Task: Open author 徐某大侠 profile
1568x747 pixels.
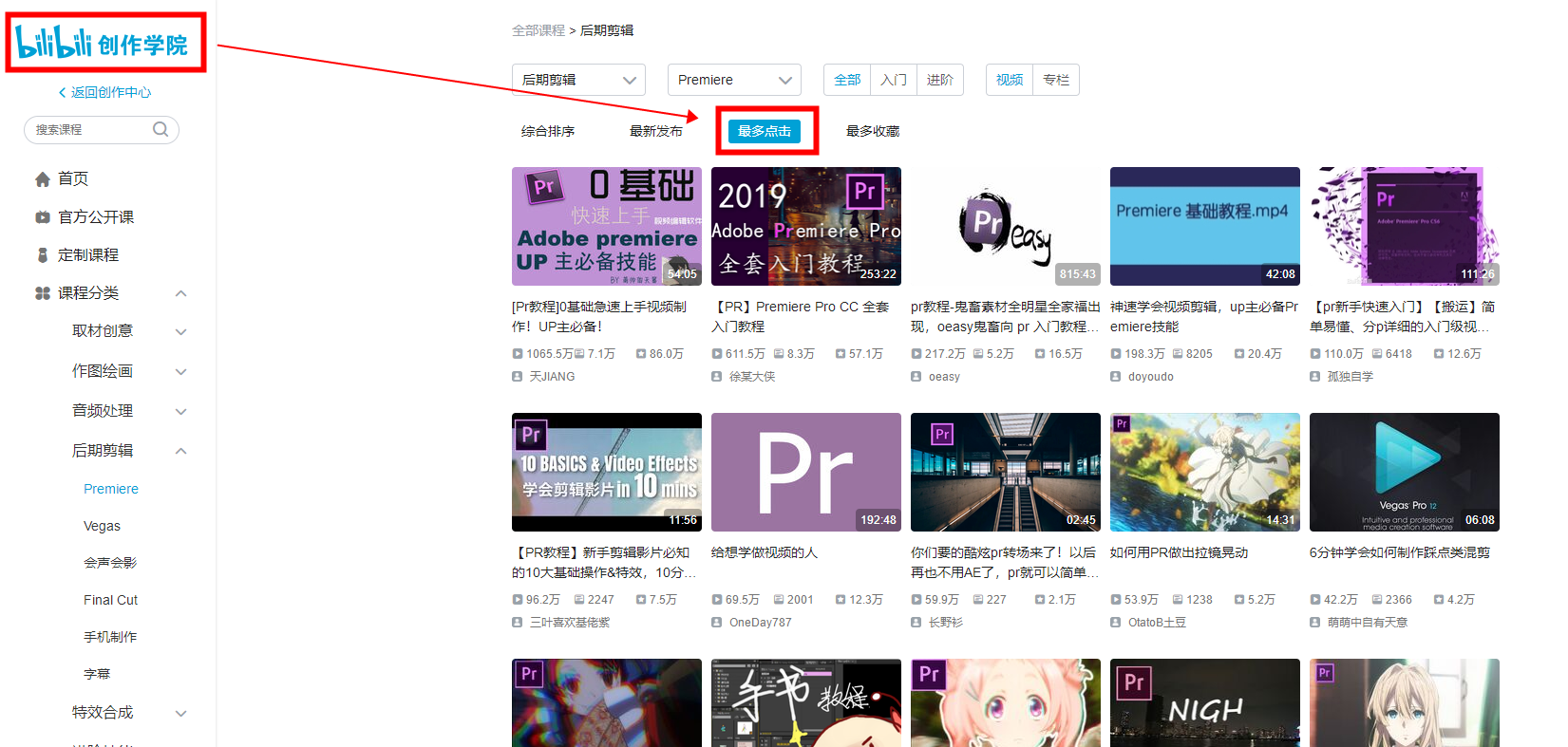Action: click(x=752, y=377)
